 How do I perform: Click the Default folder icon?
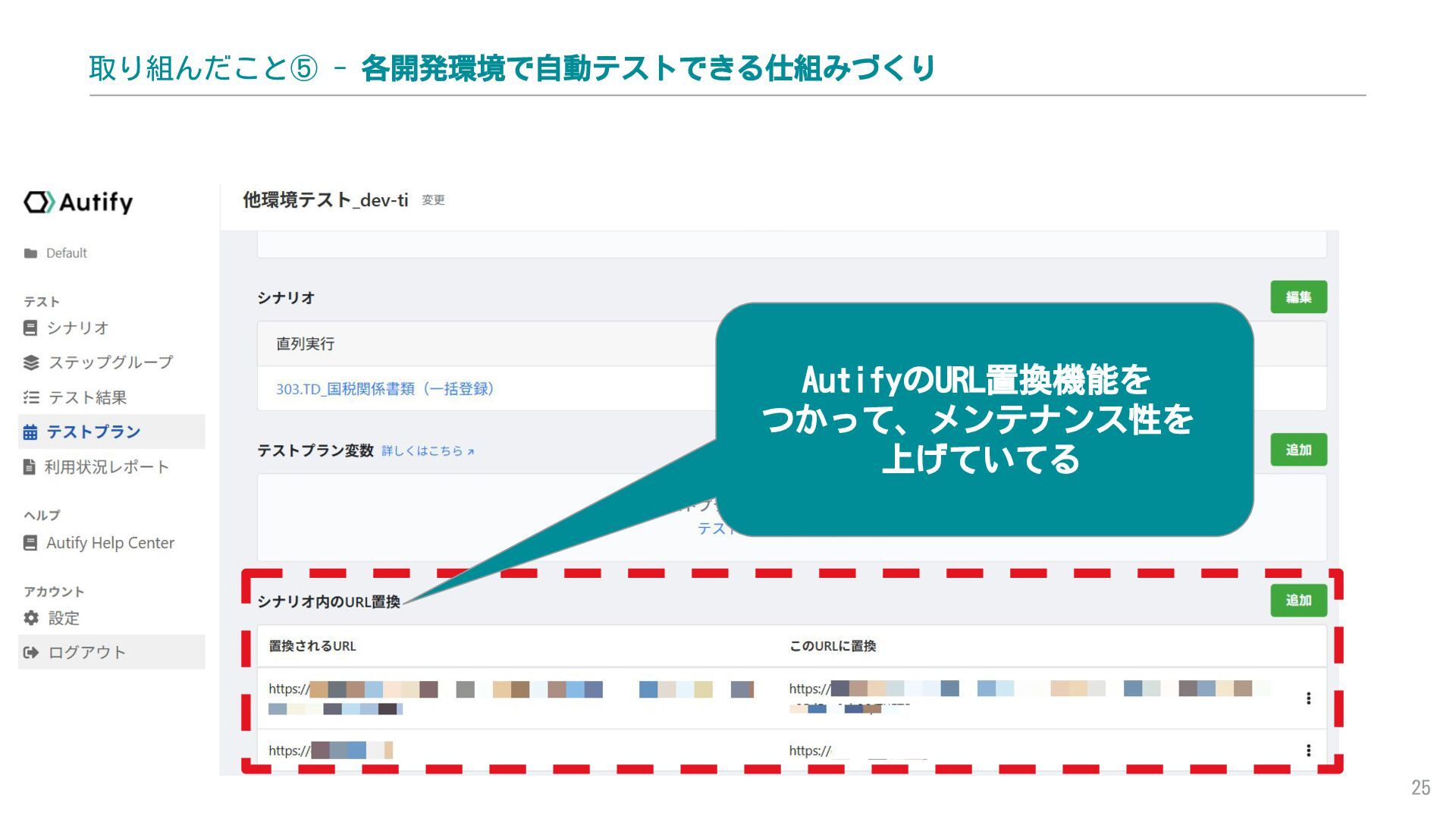click(30, 253)
